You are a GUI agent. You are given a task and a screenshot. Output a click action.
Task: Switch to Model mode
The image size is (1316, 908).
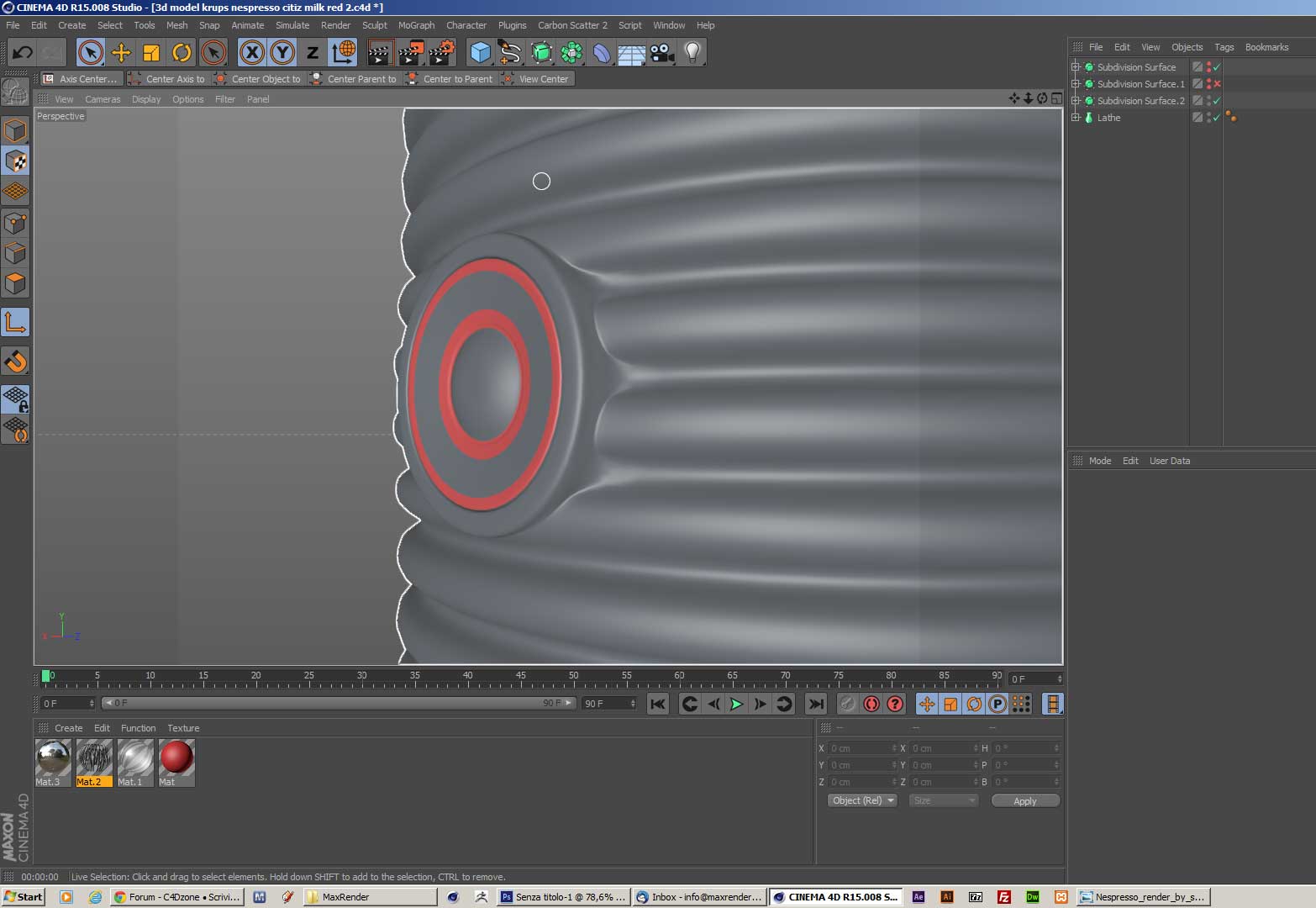coord(15,130)
